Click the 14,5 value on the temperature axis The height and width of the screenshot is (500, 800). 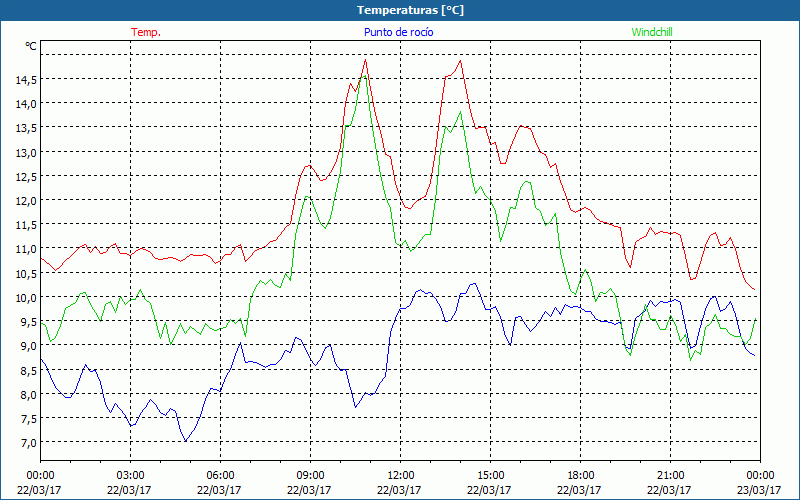[x=26, y=79]
